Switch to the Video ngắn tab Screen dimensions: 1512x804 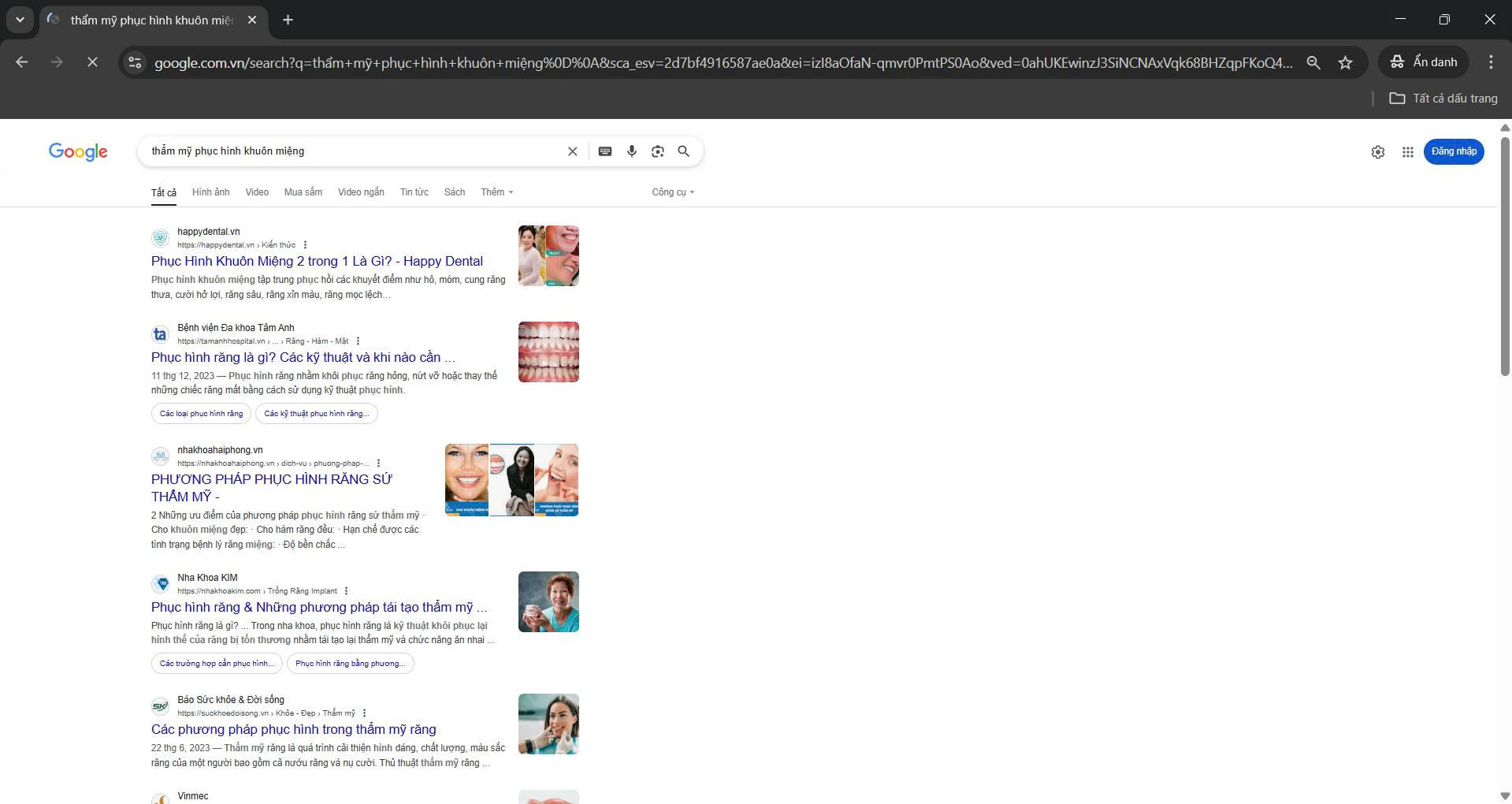point(361,192)
